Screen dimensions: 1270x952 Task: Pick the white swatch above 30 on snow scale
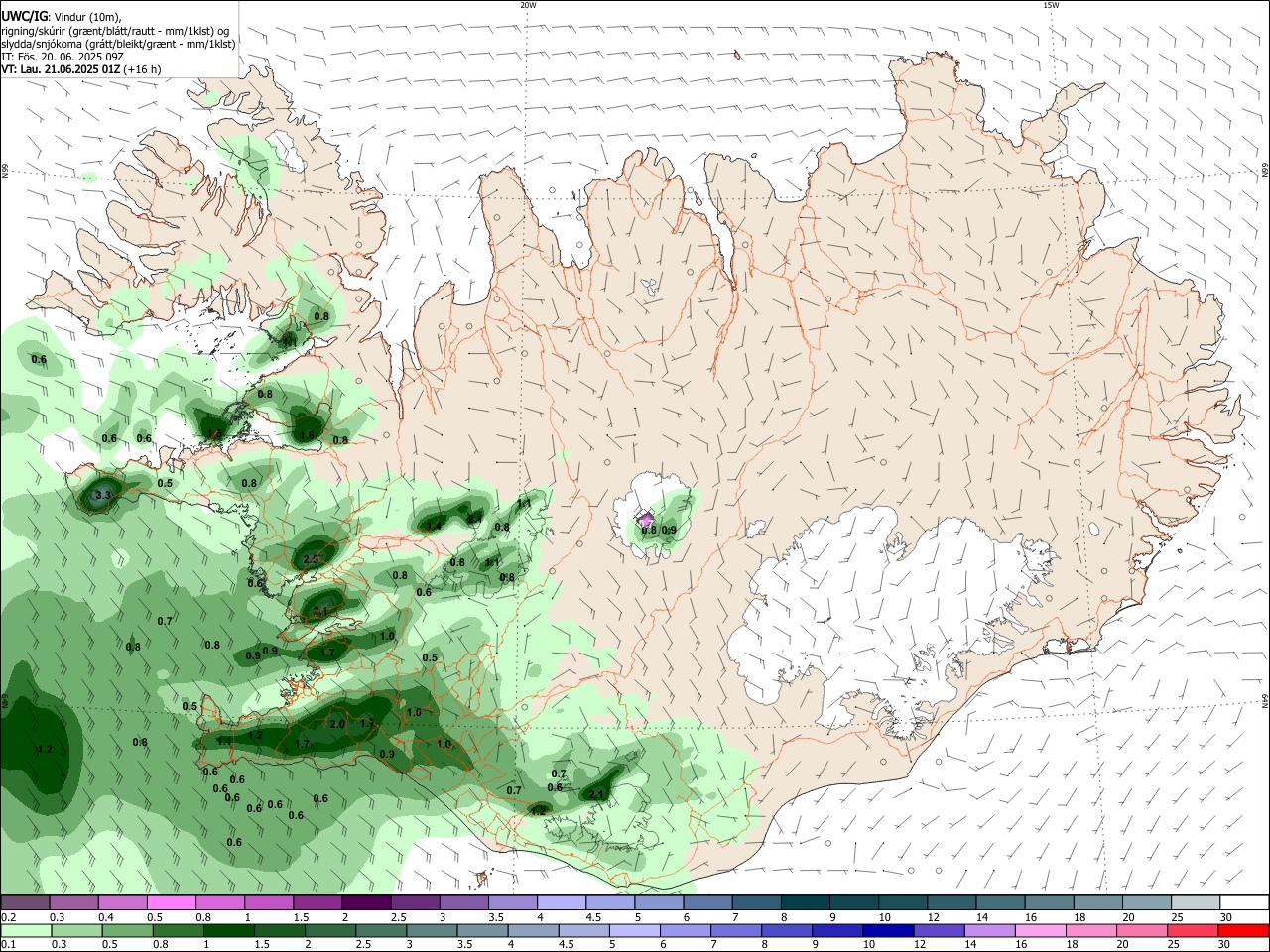tap(1244, 903)
